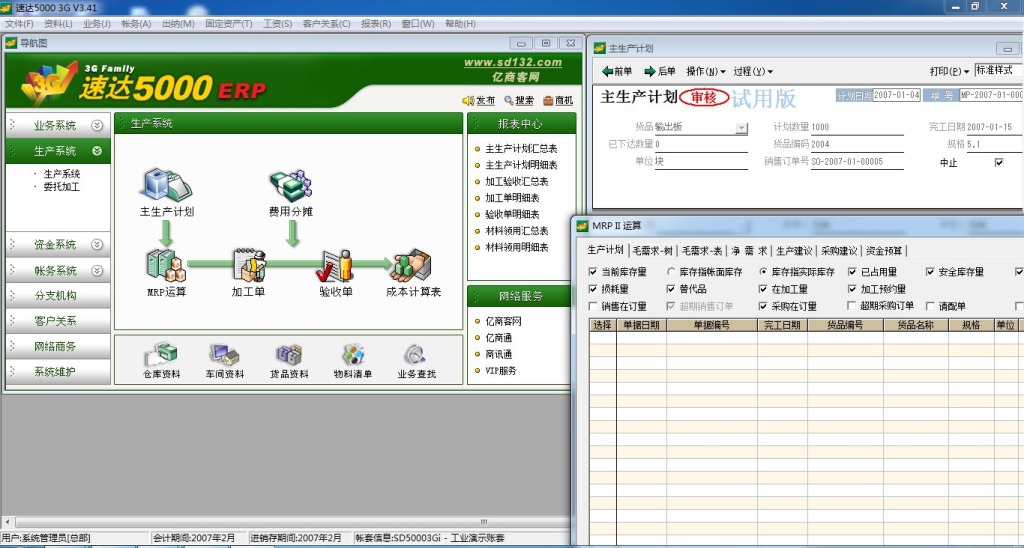The height and width of the screenshot is (548, 1024).
Task: Open the 业务查找 icon
Action: (416, 355)
